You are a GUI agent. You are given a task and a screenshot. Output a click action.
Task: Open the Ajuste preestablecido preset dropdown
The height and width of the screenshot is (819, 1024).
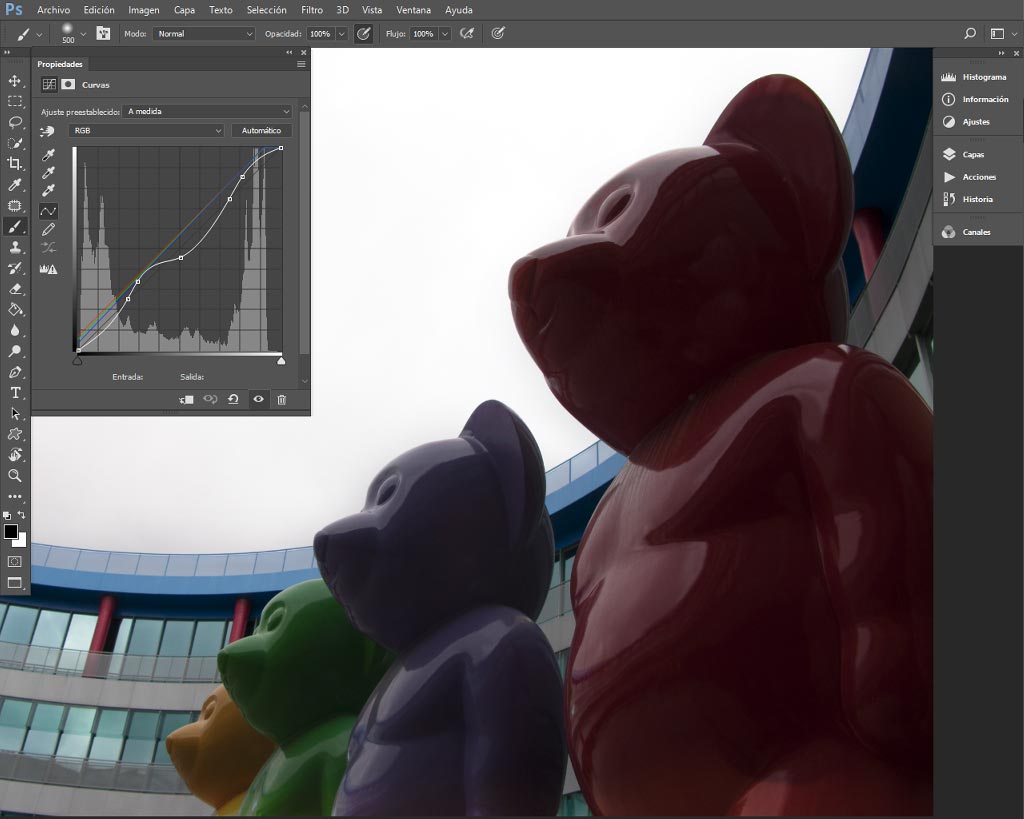tap(208, 112)
